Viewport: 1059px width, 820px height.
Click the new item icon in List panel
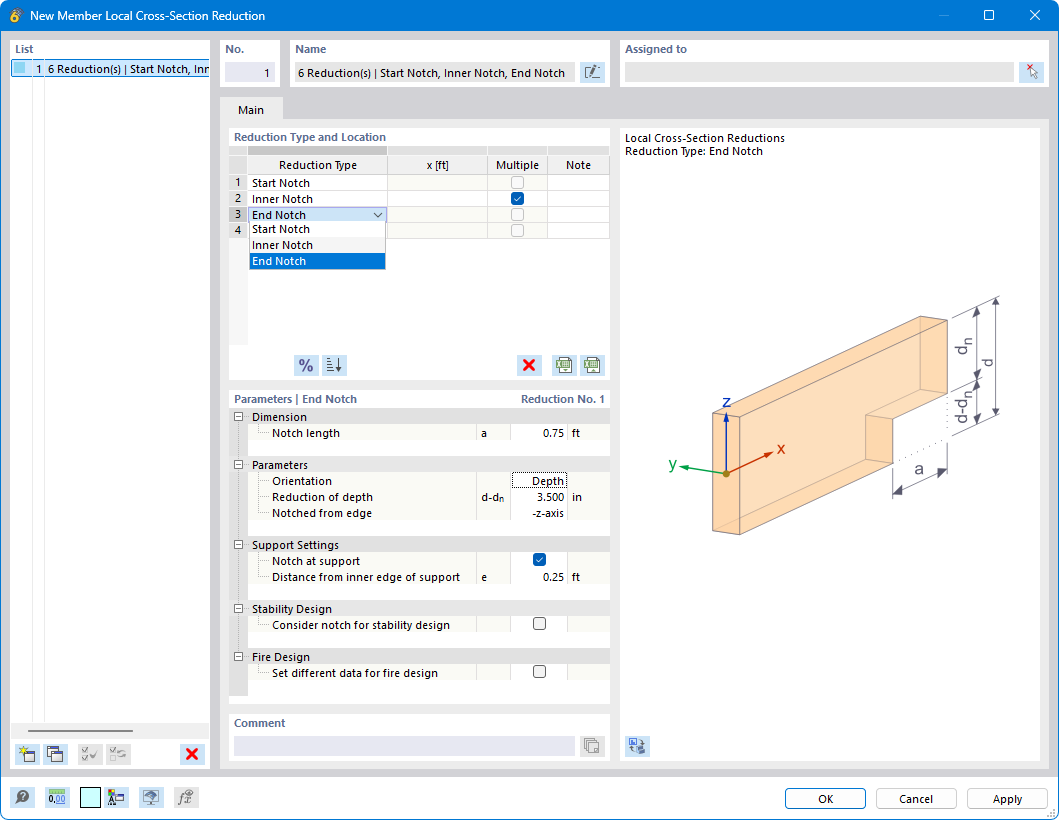[x=27, y=754]
